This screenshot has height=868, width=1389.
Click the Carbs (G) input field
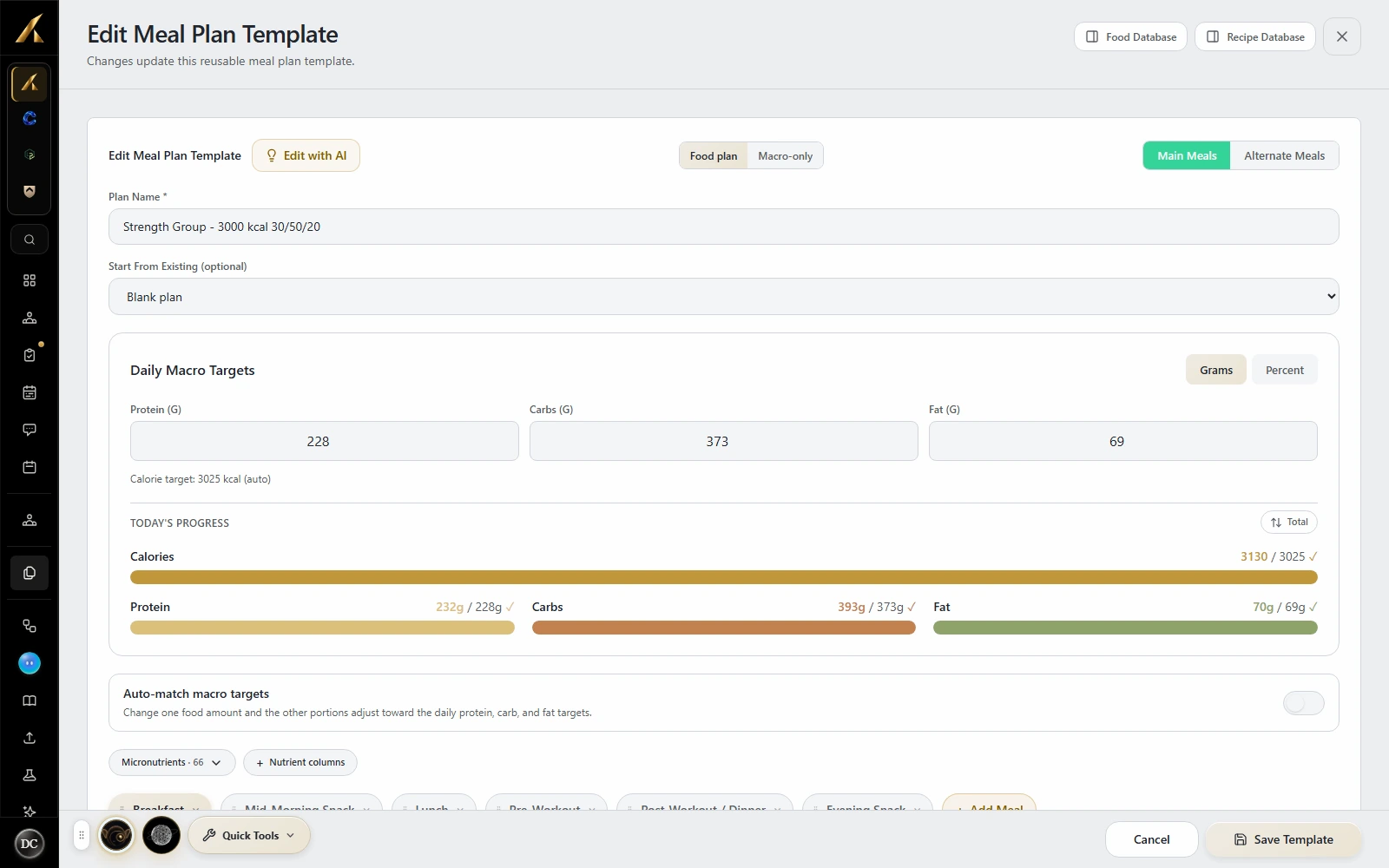click(724, 441)
